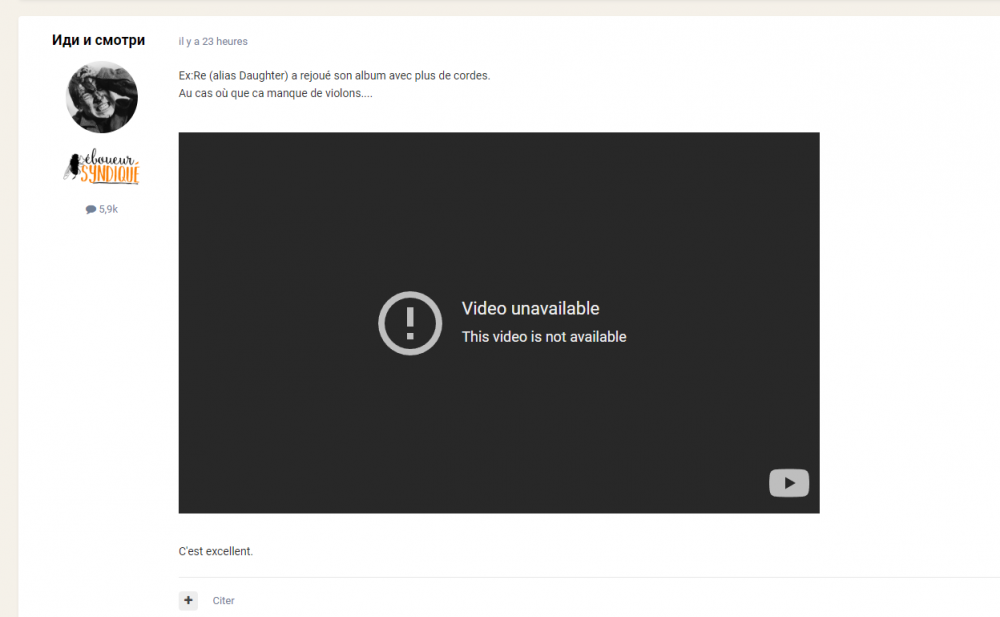Click Citer to quote this post

(x=223, y=600)
